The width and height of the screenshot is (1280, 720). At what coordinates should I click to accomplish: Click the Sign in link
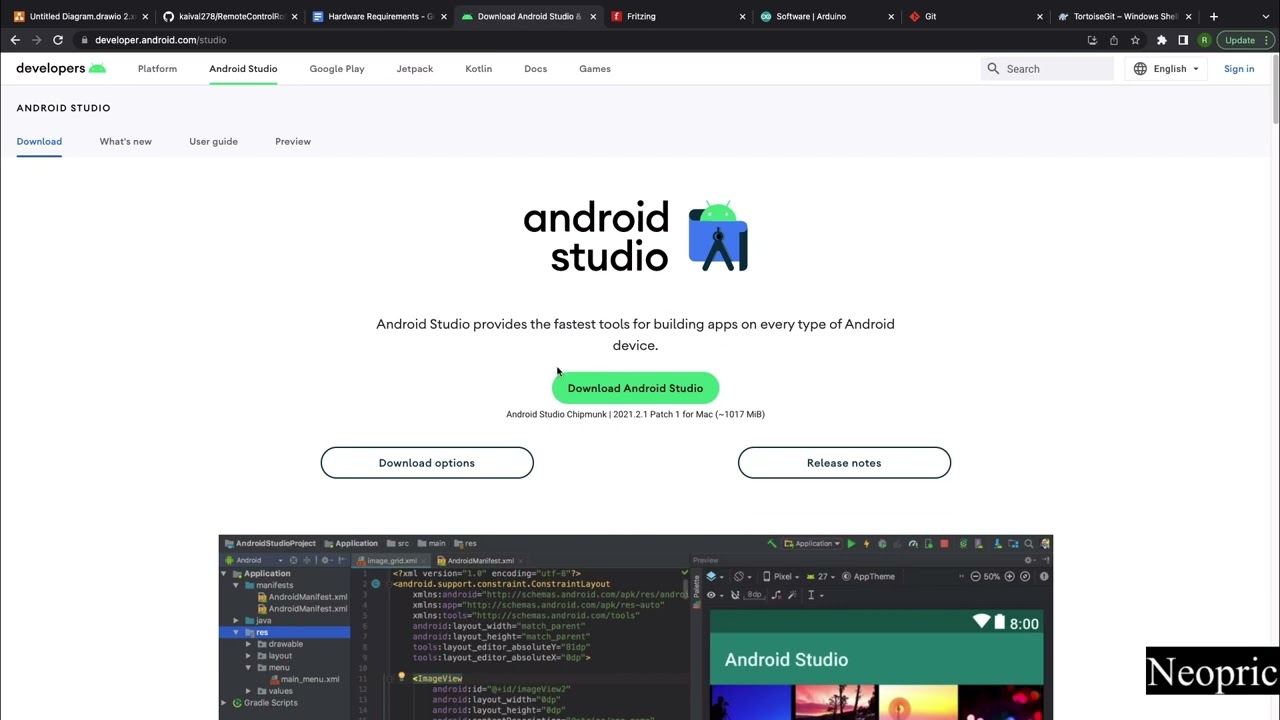coord(1239,69)
